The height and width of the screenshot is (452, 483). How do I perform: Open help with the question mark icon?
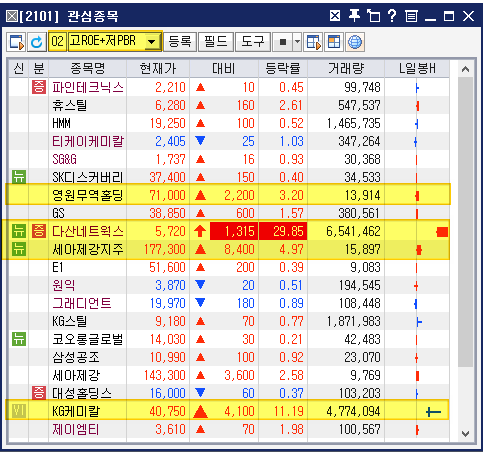point(392,15)
